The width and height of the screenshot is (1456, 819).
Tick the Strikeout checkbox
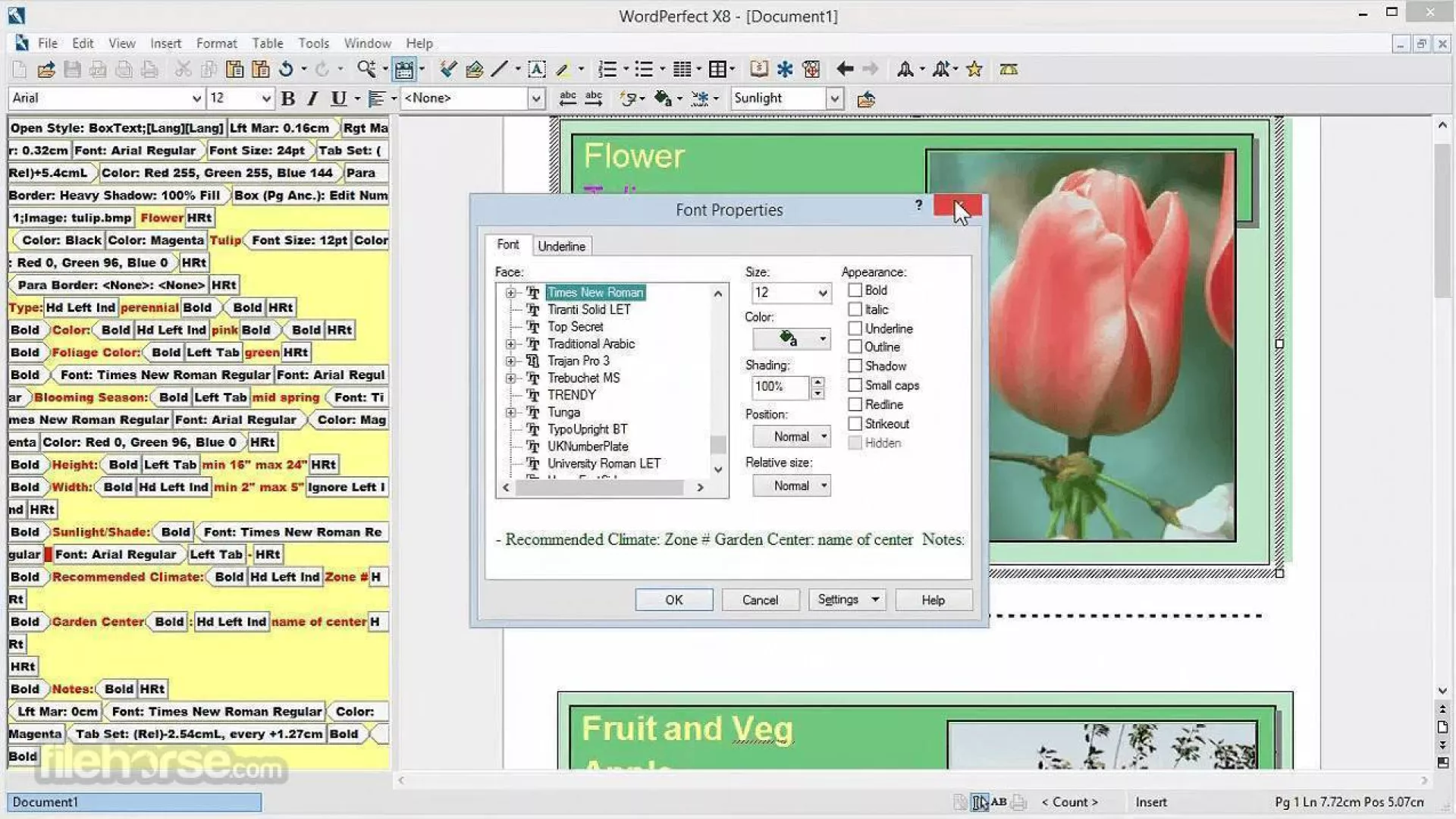(x=855, y=424)
